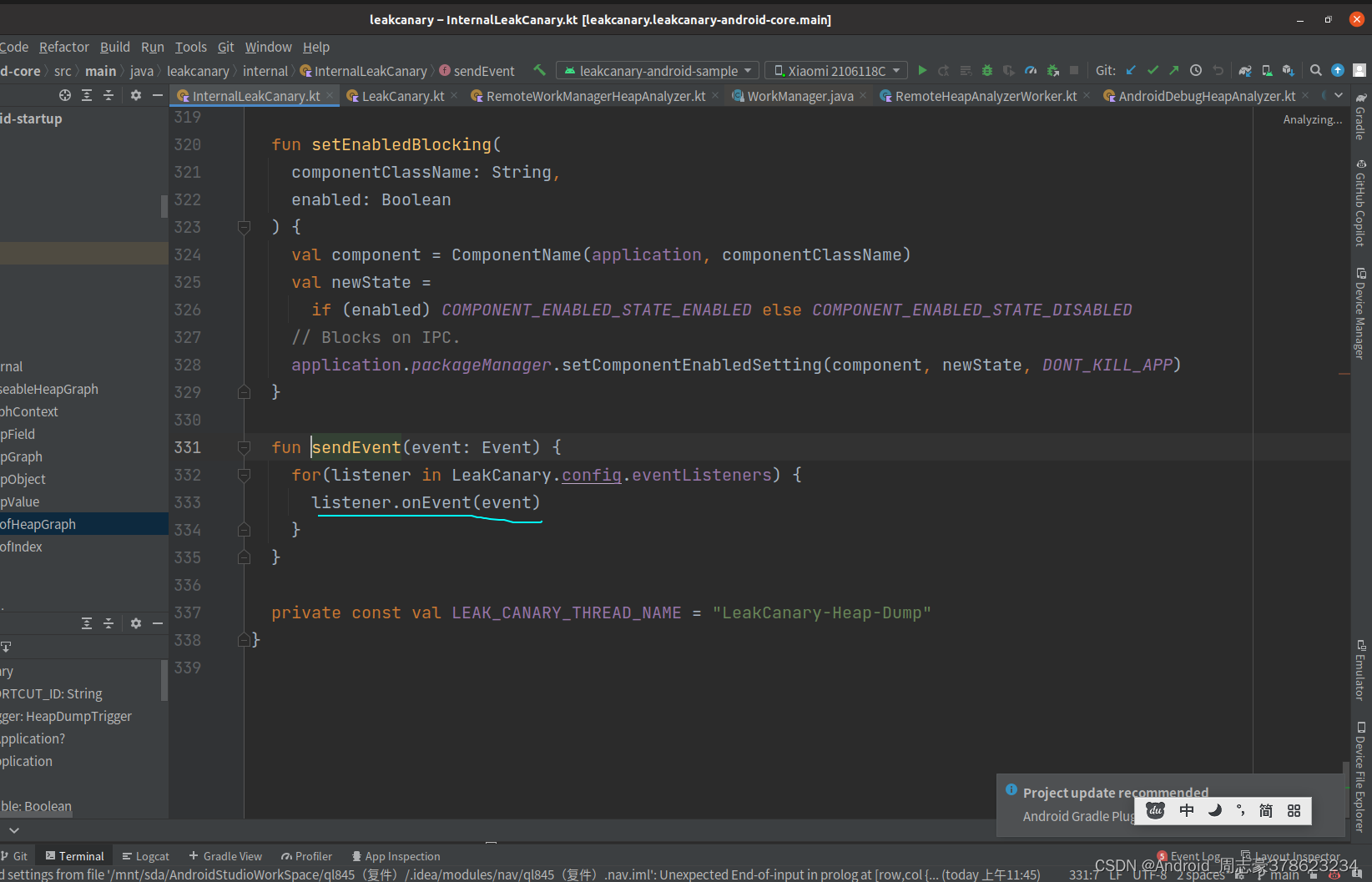Click the project panel vertical scrollbar

pyautogui.click(x=164, y=205)
